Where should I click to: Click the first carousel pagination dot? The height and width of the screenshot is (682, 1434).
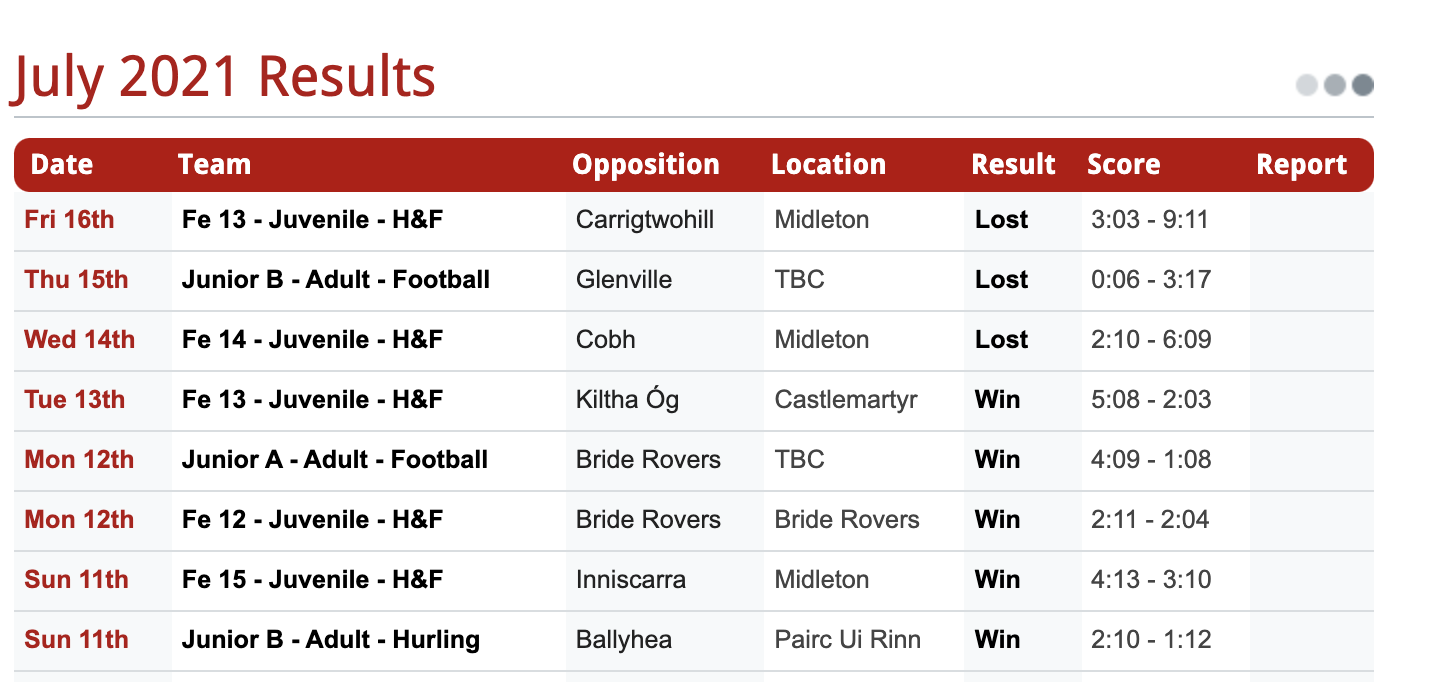[1307, 85]
